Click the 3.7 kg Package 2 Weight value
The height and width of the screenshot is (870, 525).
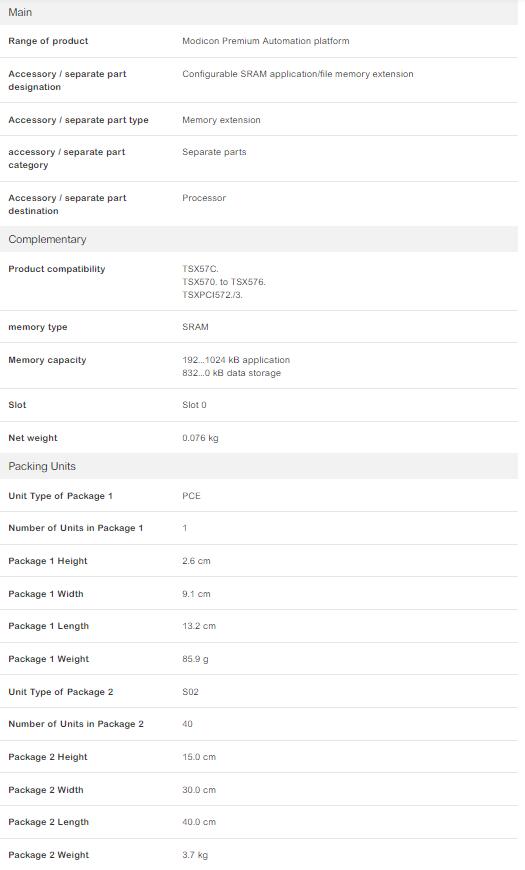click(195, 855)
